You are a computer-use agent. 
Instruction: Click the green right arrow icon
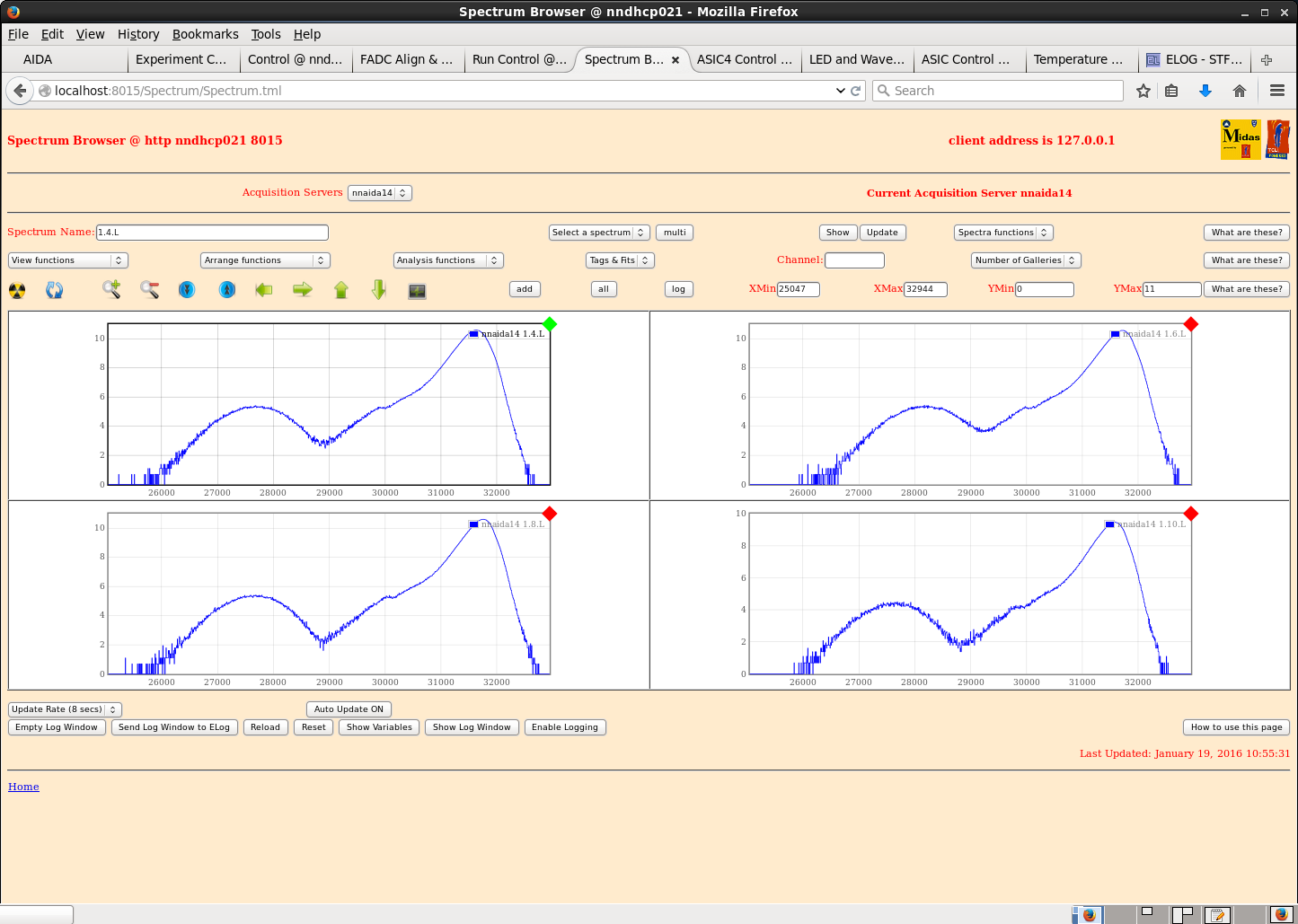(x=303, y=289)
